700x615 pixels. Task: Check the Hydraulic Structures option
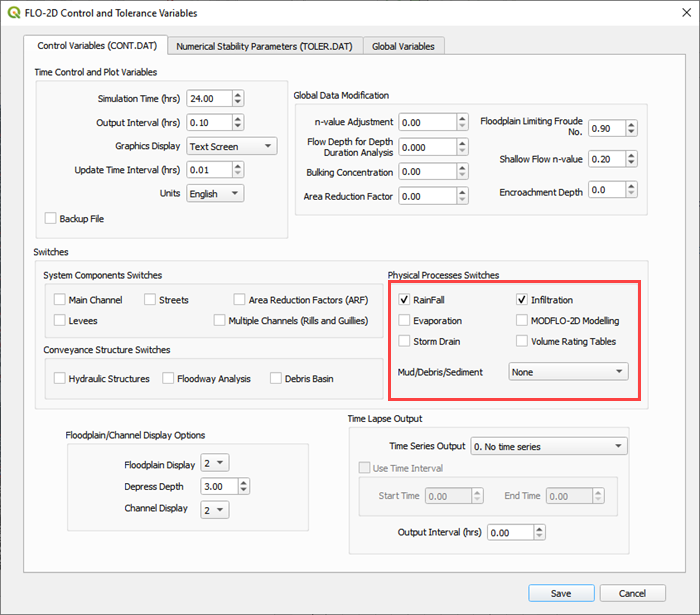(x=60, y=379)
